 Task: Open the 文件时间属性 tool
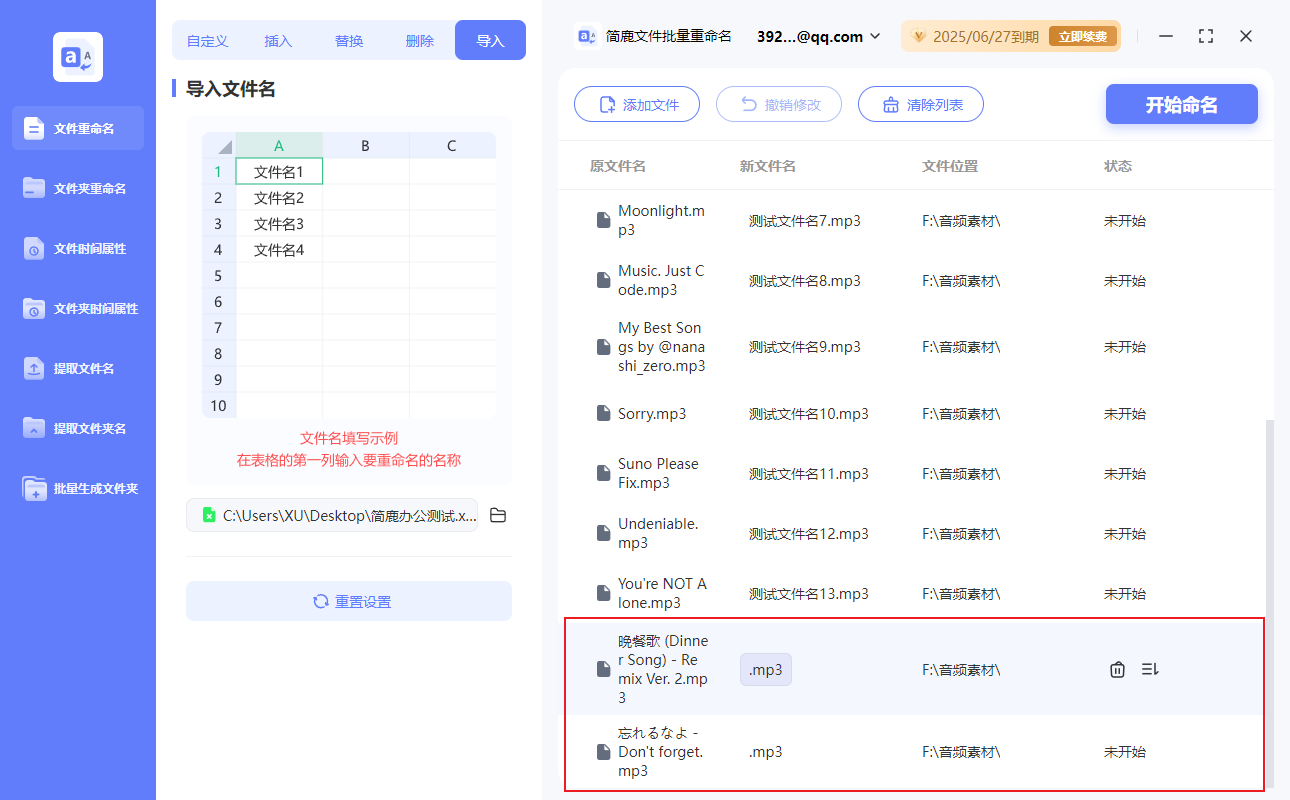point(77,248)
